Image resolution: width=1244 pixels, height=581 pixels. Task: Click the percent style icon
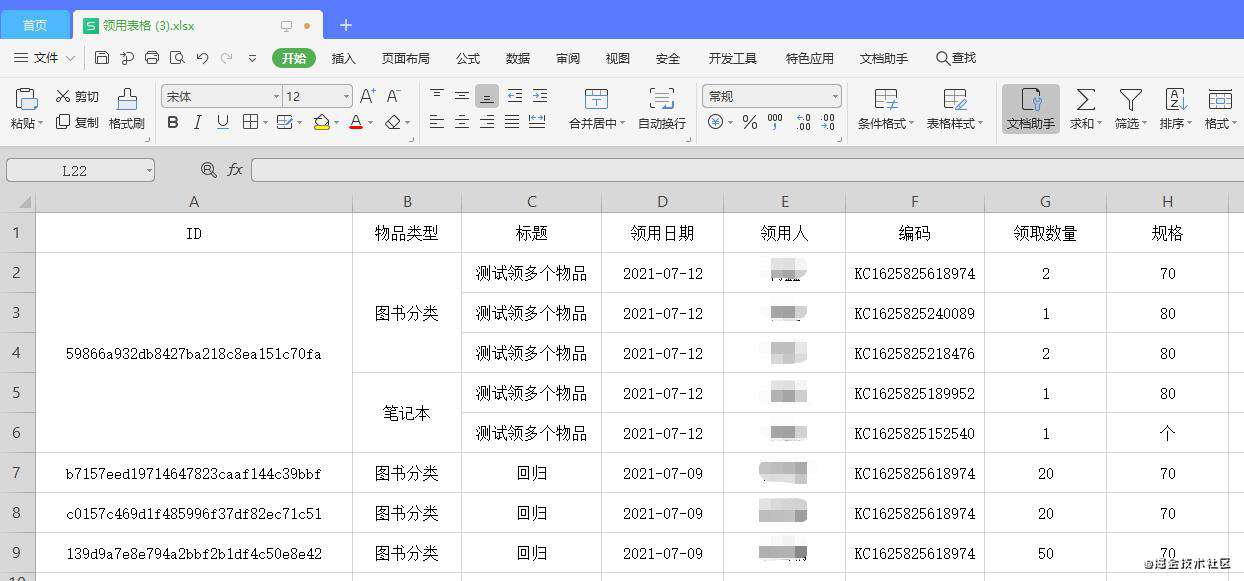point(749,122)
